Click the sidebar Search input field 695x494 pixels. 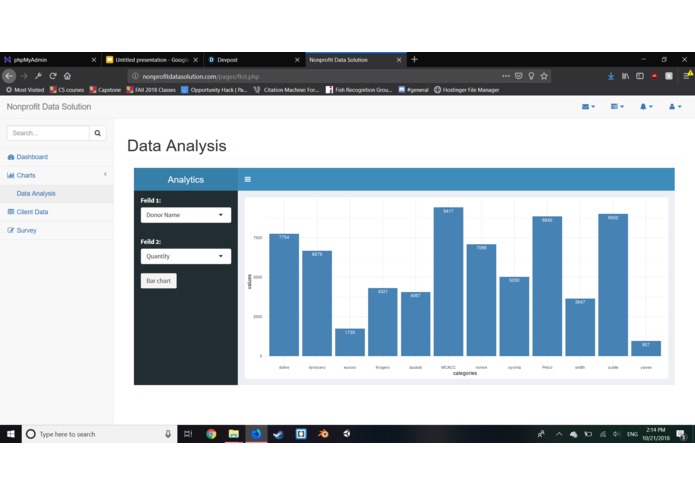pyautogui.click(x=48, y=133)
